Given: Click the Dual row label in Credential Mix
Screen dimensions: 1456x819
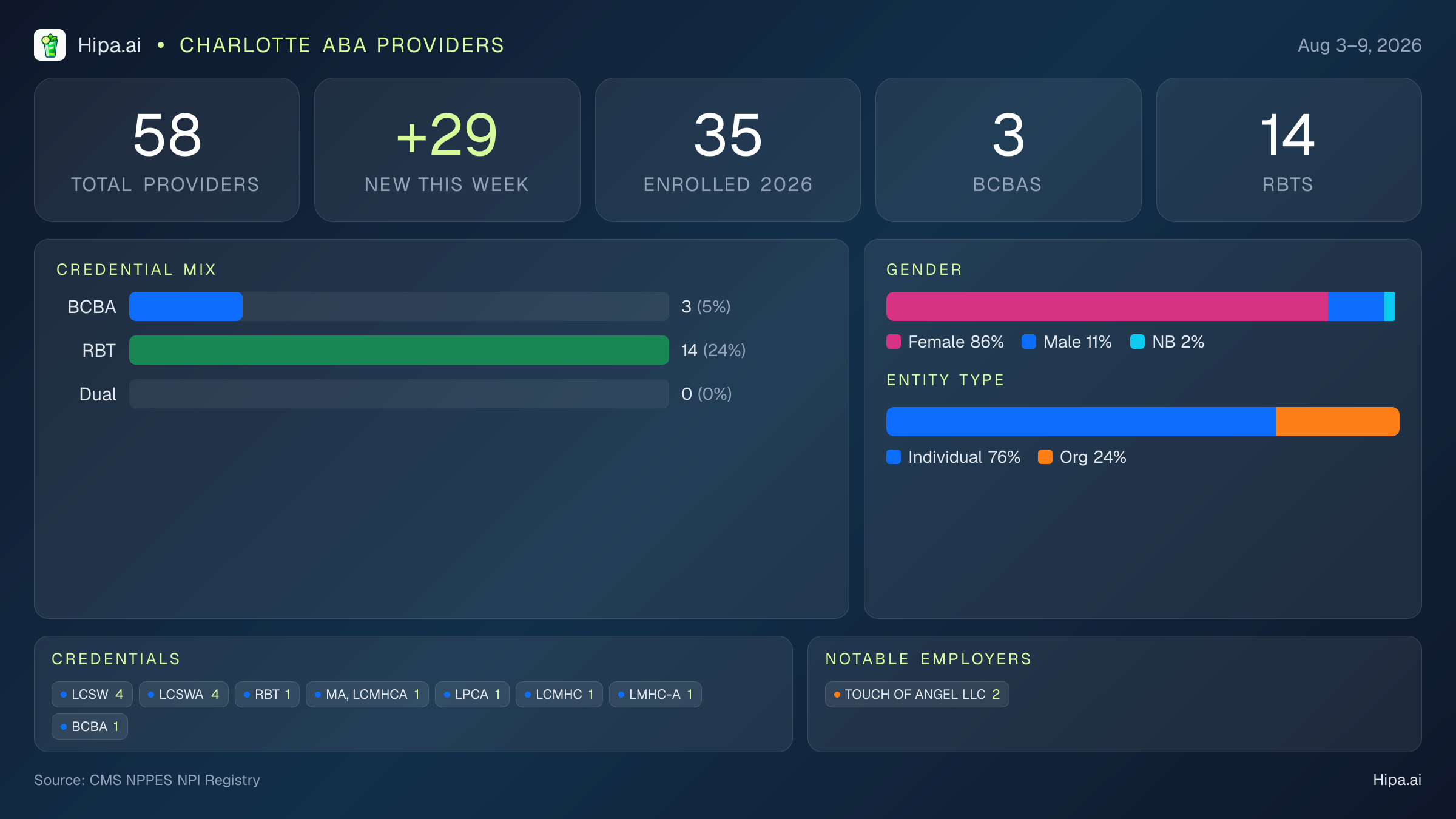Looking at the screenshot, I should [98, 394].
